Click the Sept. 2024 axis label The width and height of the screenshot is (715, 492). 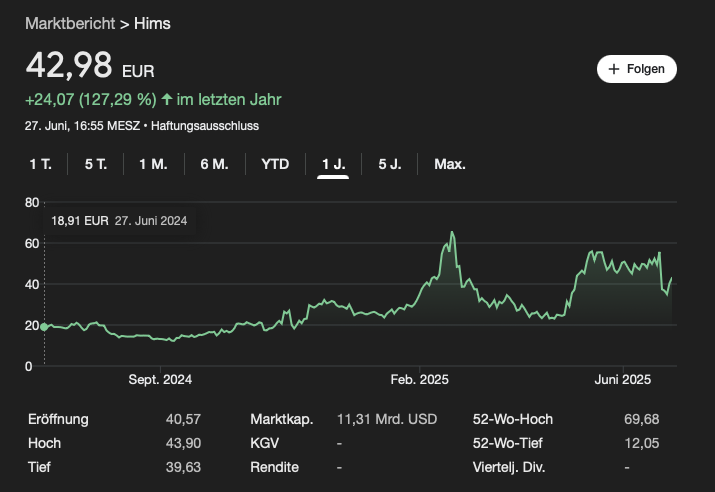click(160, 379)
